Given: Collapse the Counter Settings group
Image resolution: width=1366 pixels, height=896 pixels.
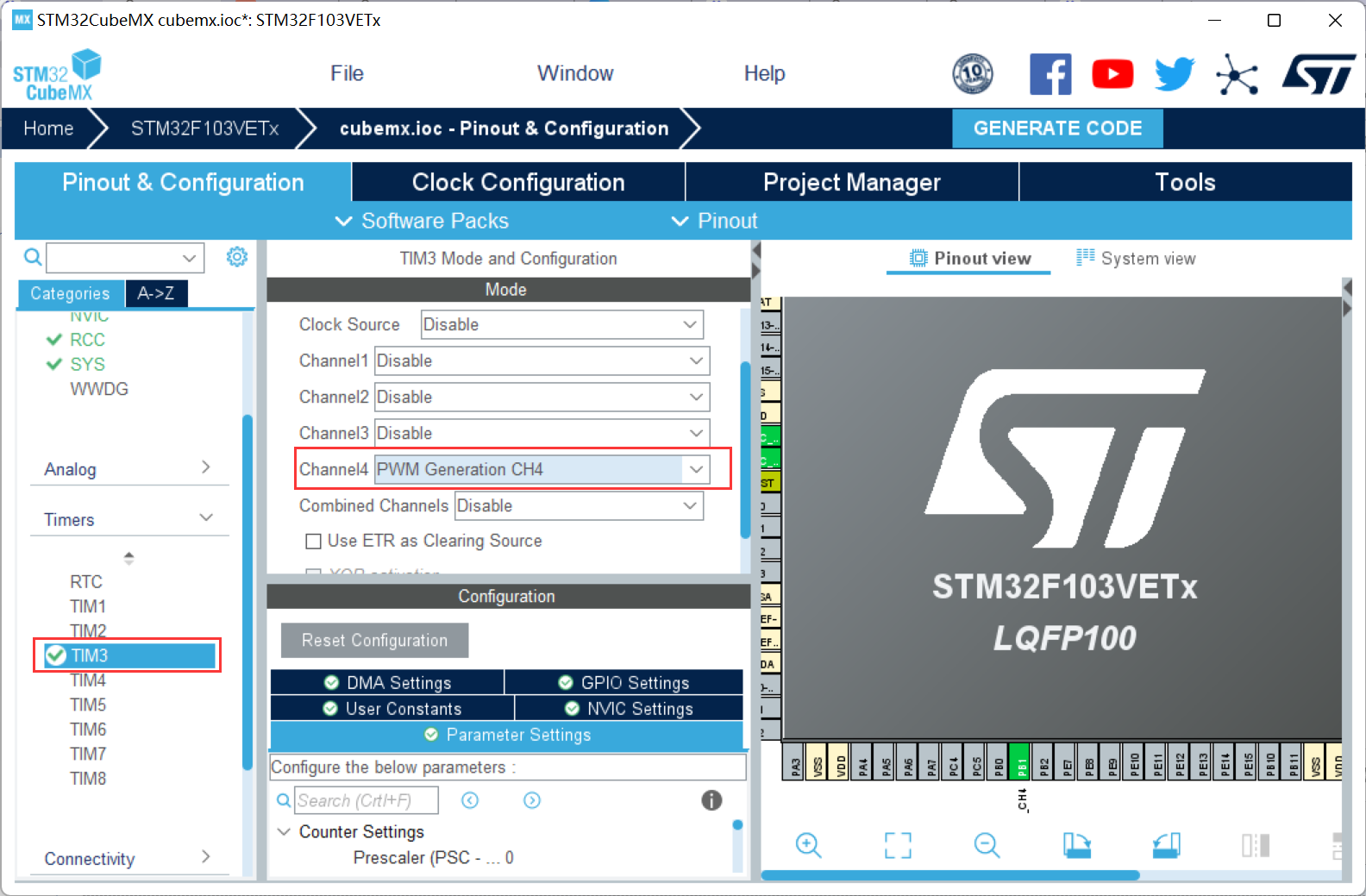Looking at the screenshot, I should 284,832.
